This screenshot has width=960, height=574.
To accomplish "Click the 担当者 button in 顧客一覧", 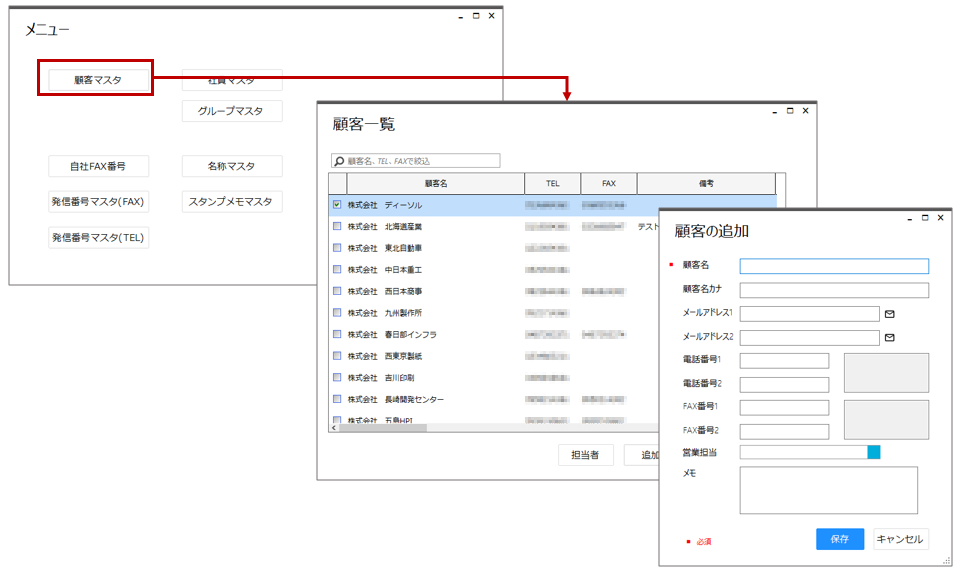I will pos(585,455).
